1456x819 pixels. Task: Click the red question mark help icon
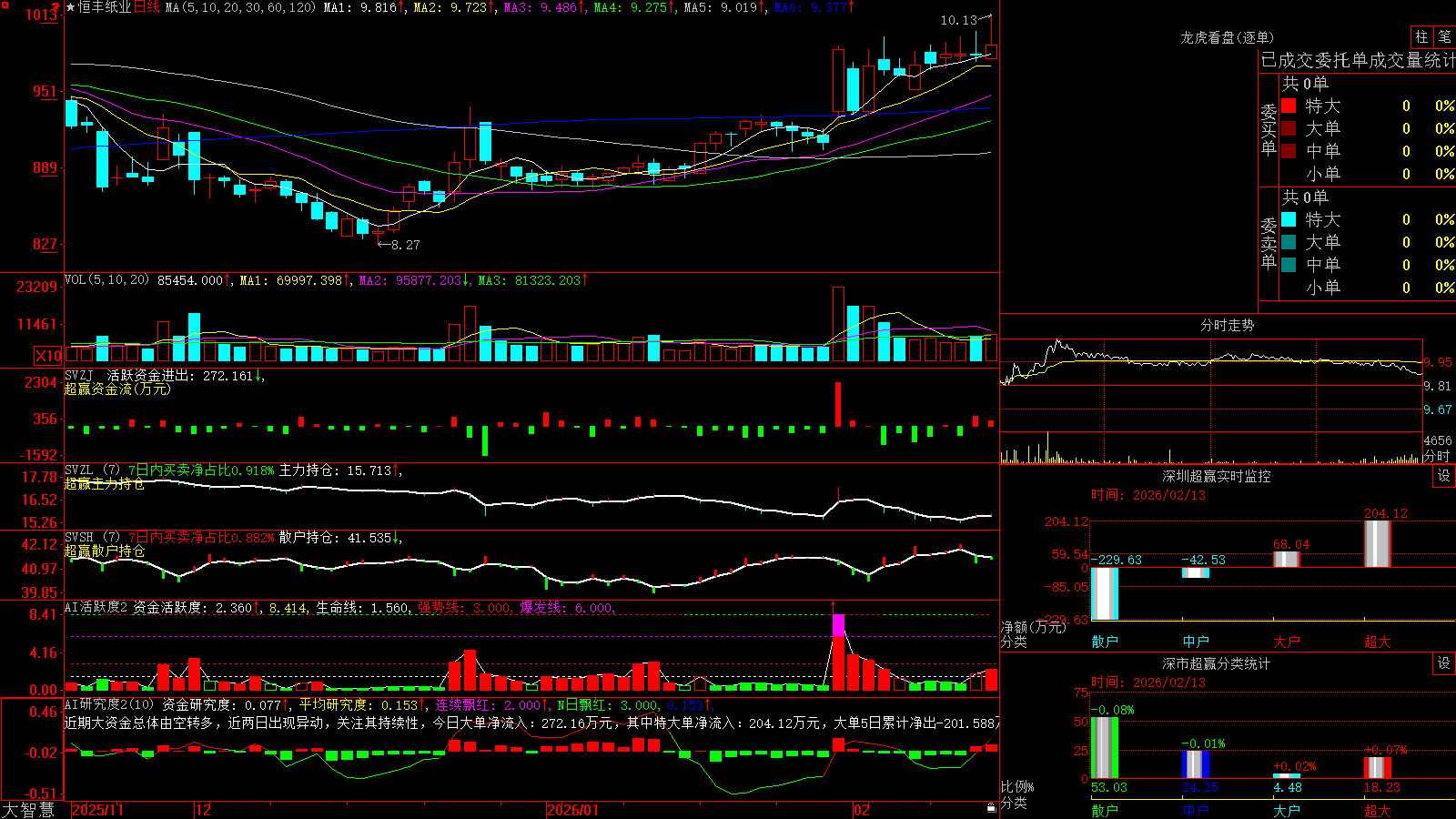pos(57,7)
